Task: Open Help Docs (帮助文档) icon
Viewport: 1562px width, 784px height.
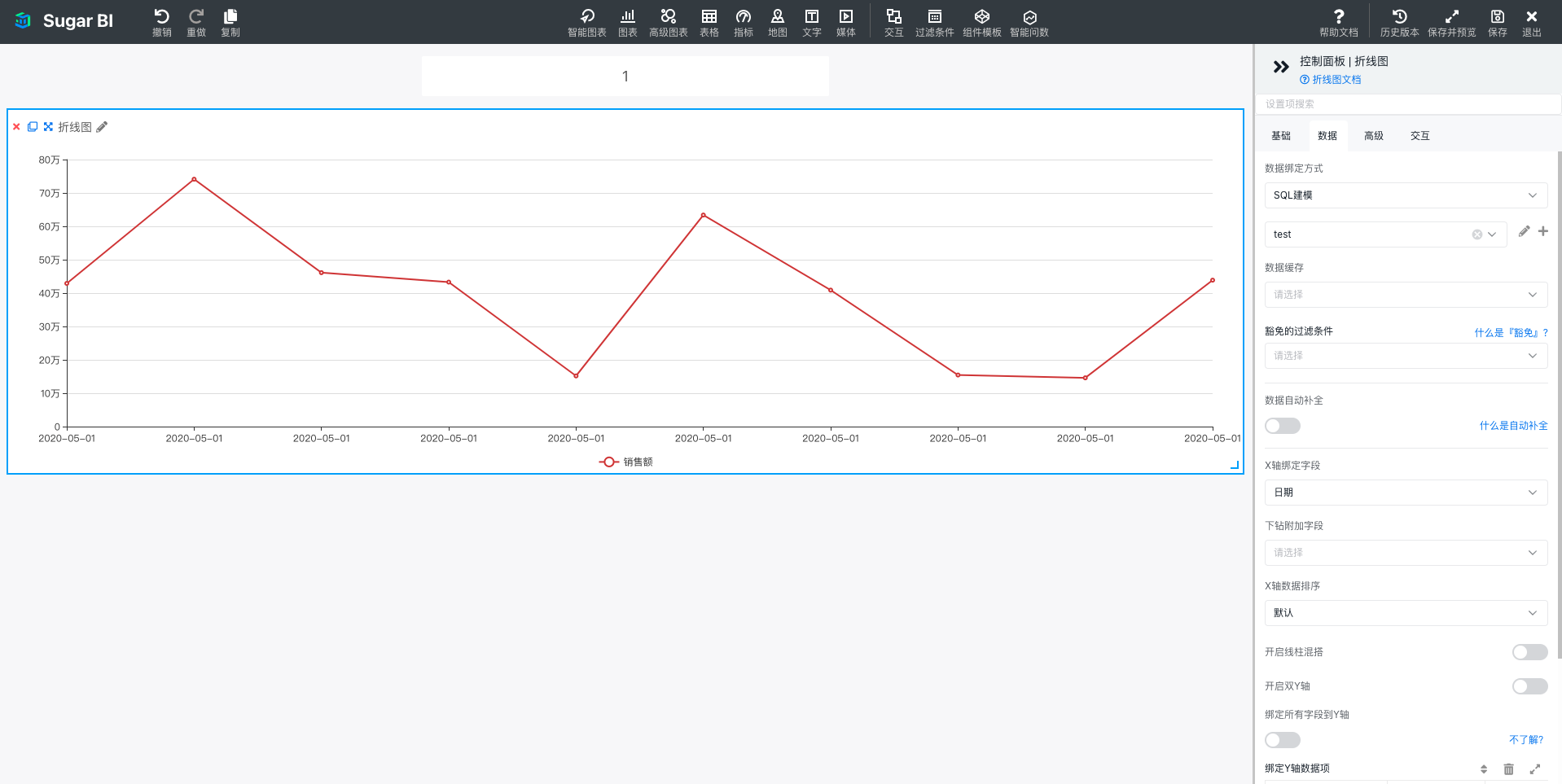Action: (x=1339, y=16)
